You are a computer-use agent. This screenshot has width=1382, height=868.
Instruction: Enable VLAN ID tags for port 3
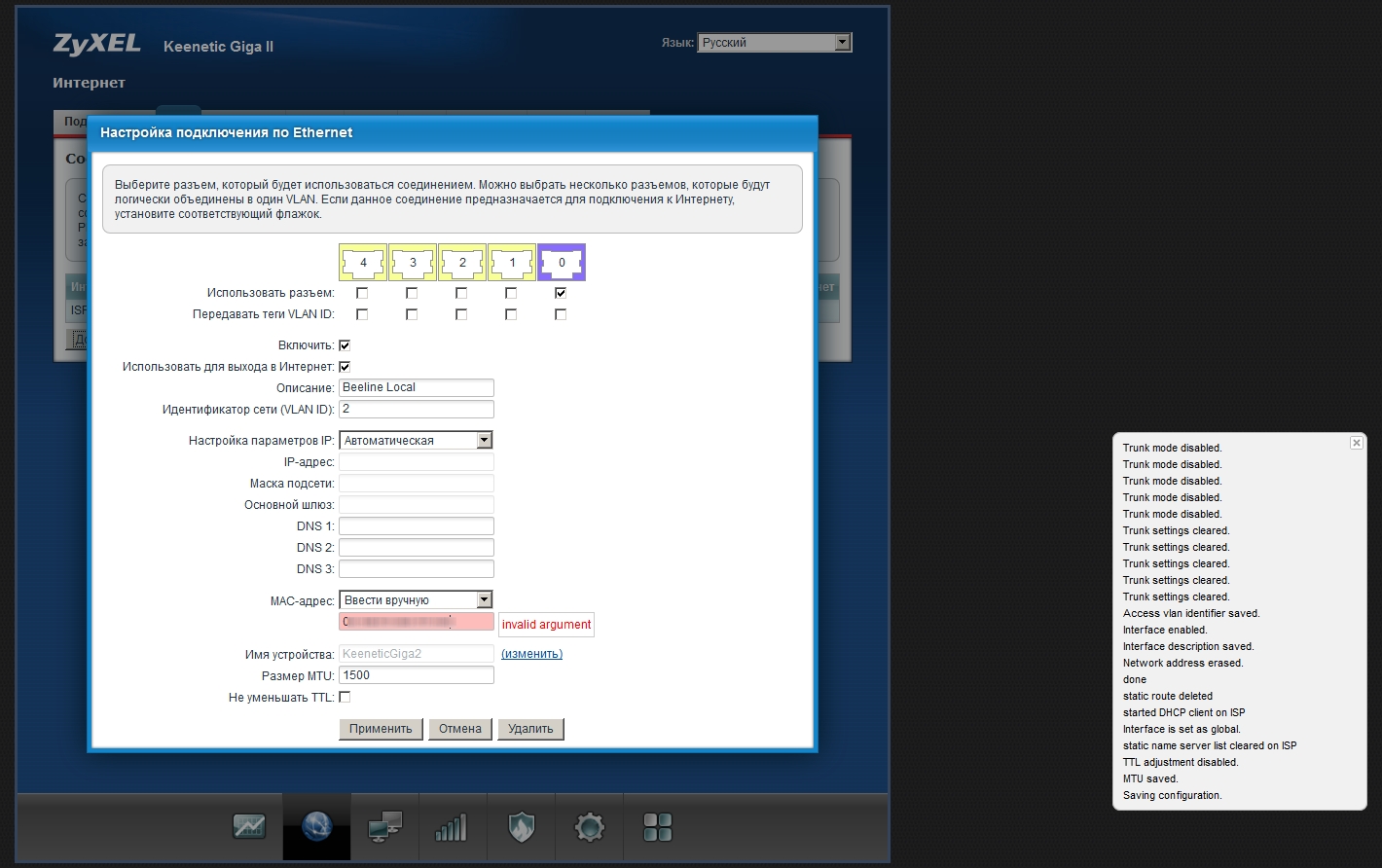(x=412, y=314)
